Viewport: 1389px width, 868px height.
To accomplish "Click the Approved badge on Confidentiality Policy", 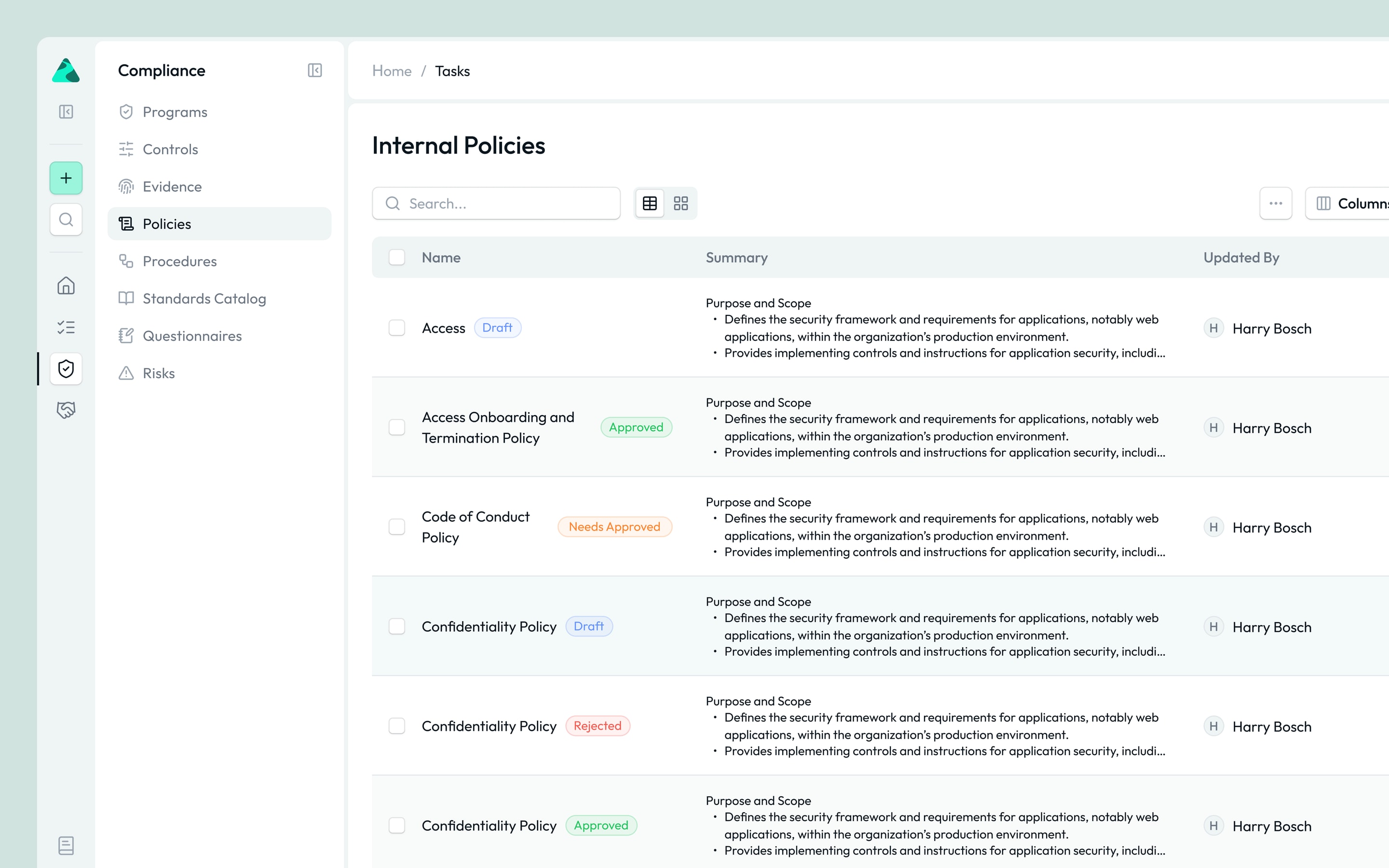I will (x=601, y=826).
